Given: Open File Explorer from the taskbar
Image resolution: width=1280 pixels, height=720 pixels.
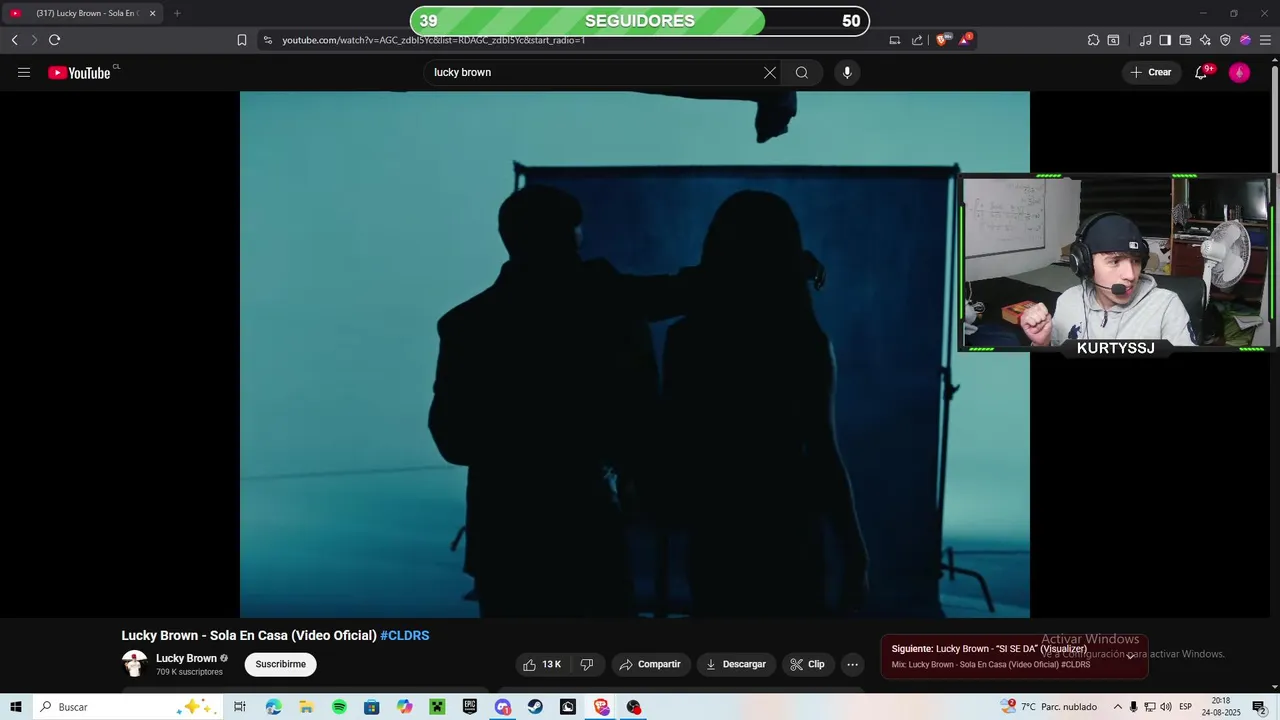Looking at the screenshot, I should (x=306, y=707).
